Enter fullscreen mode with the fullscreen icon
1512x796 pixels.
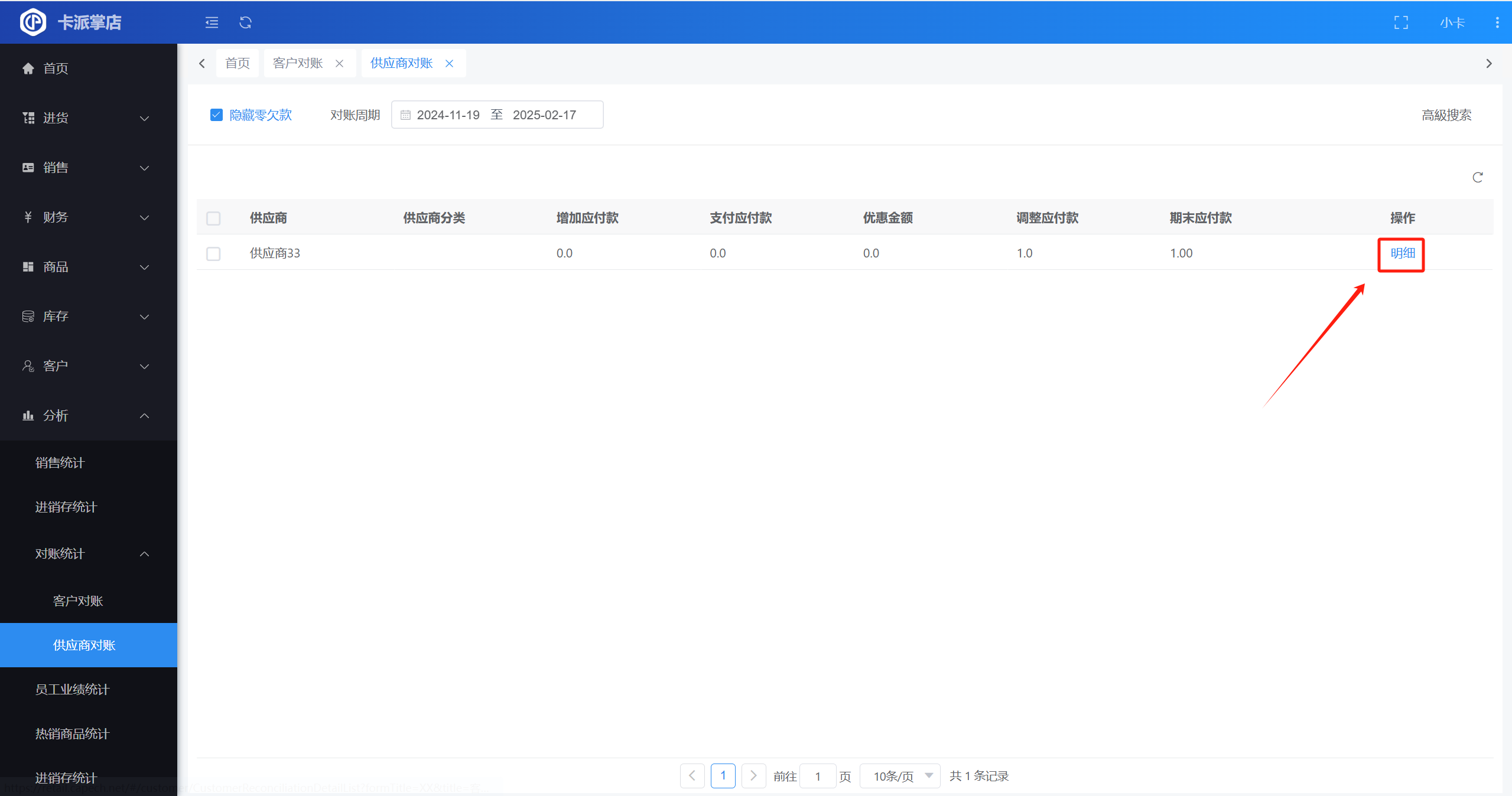coord(1401,22)
